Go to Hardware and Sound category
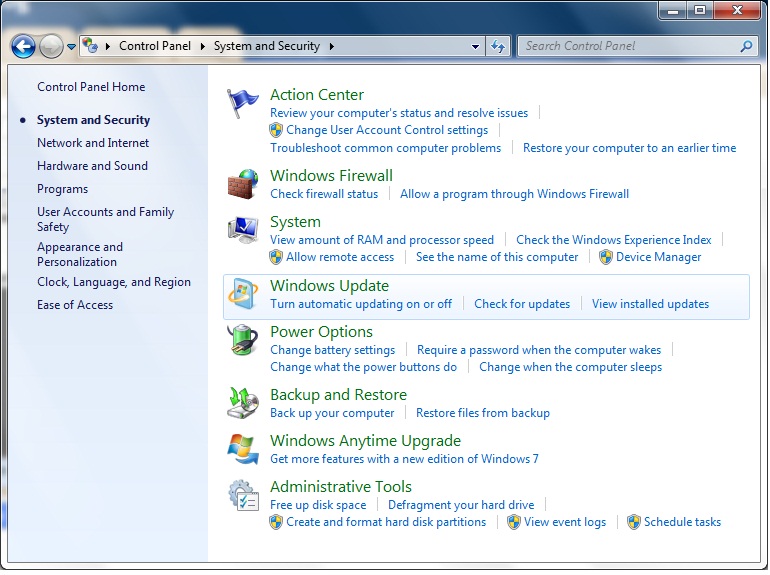Image resolution: width=770 pixels, height=575 pixels. click(x=92, y=166)
